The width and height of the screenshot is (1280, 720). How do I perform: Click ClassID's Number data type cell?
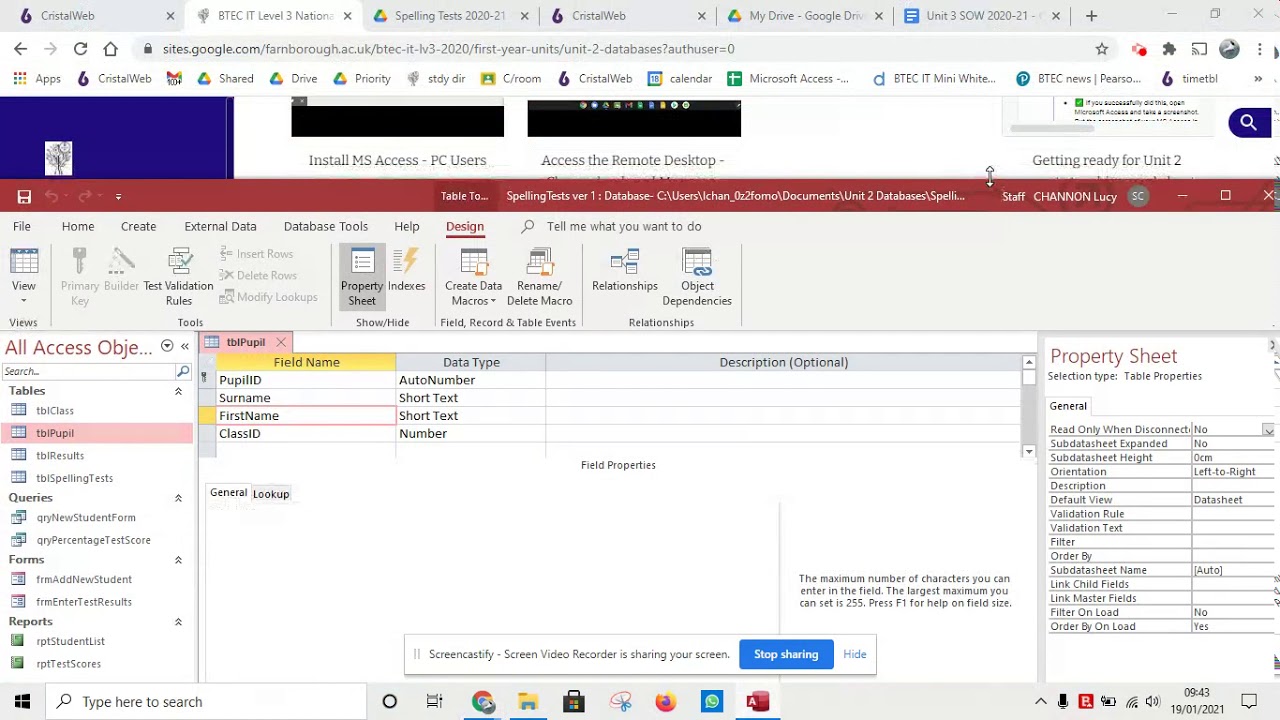471,434
